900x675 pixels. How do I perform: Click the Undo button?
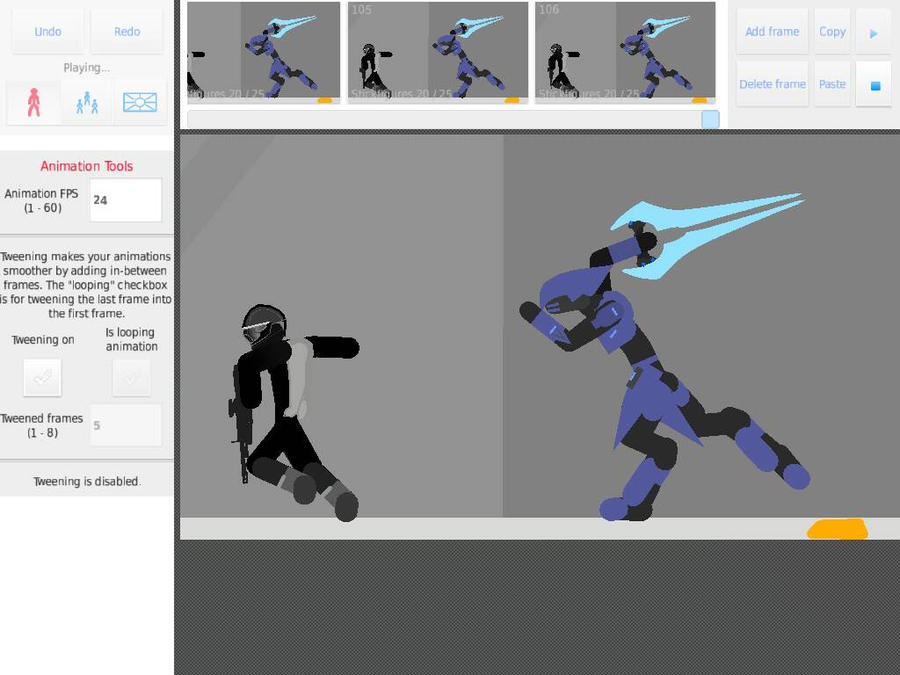(x=47, y=30)
